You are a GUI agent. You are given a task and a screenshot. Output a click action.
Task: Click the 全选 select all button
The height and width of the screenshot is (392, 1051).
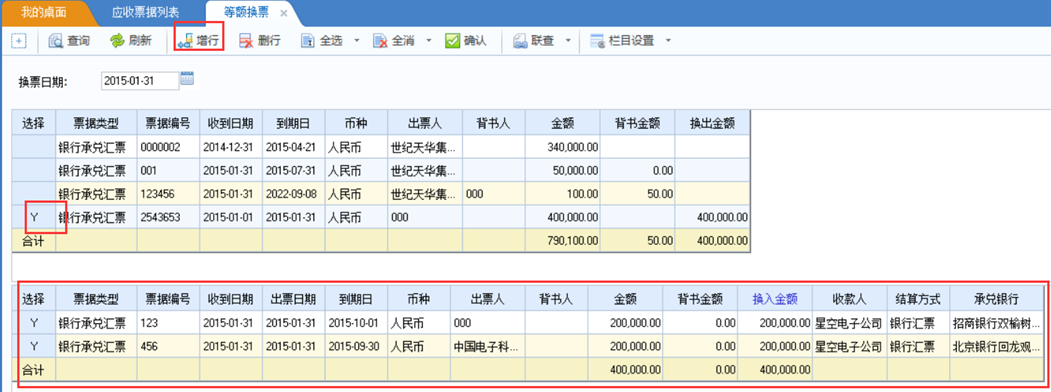[x=322, y=41]
